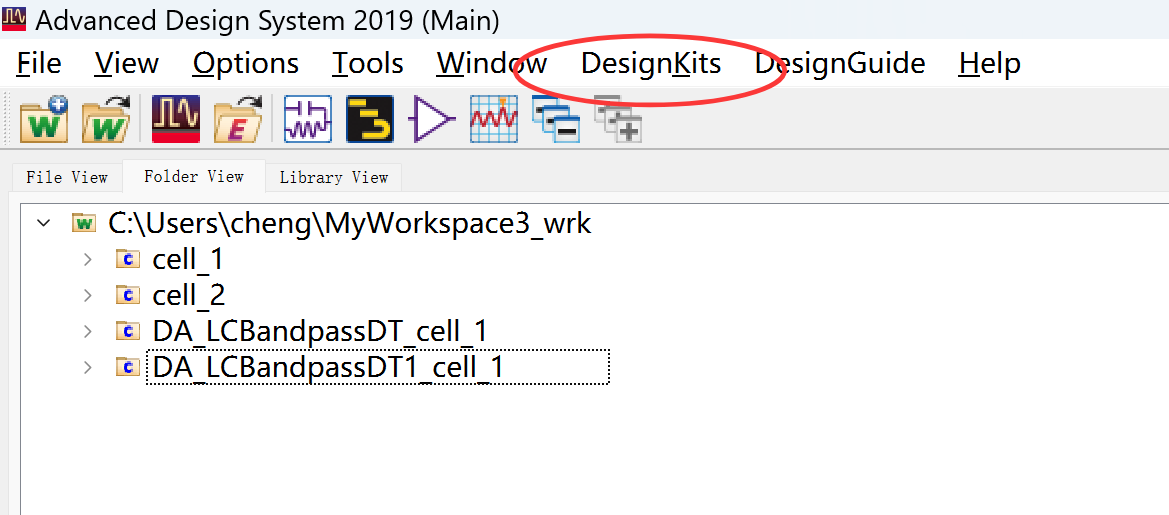Expand the cell_2 tree item
The width and height of the screenshot is (1169, 515).
pos(88,295)
